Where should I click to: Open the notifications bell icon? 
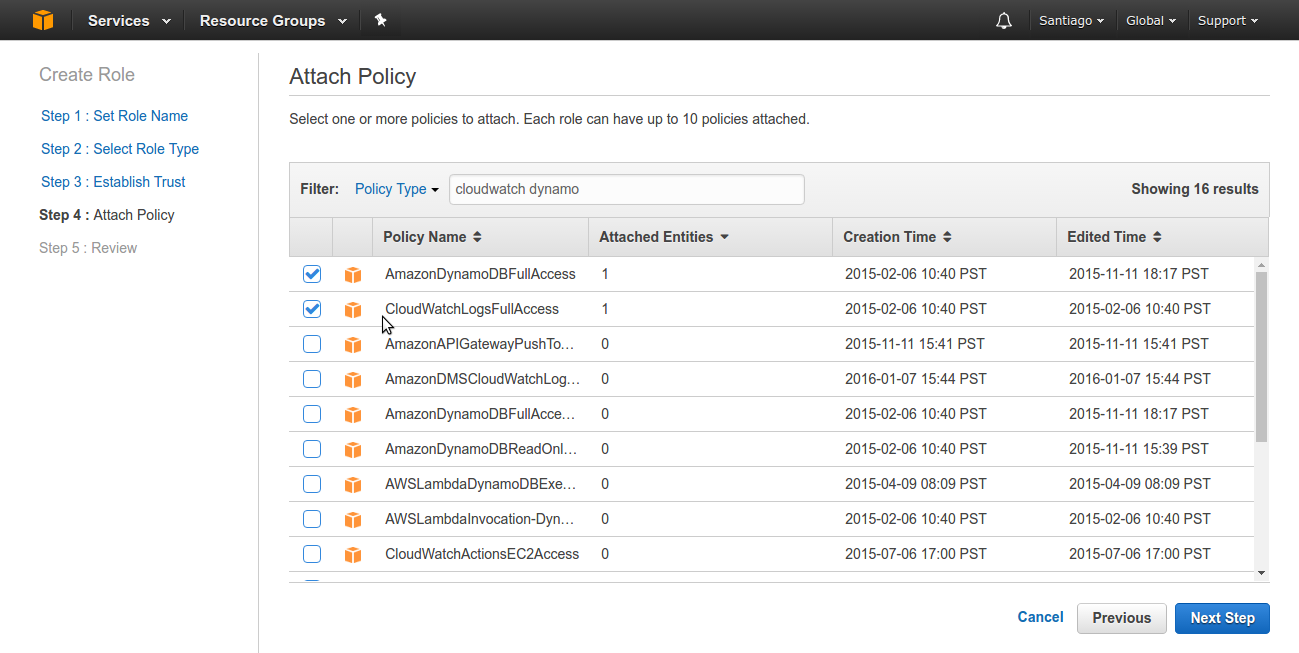pos(1004,20)
